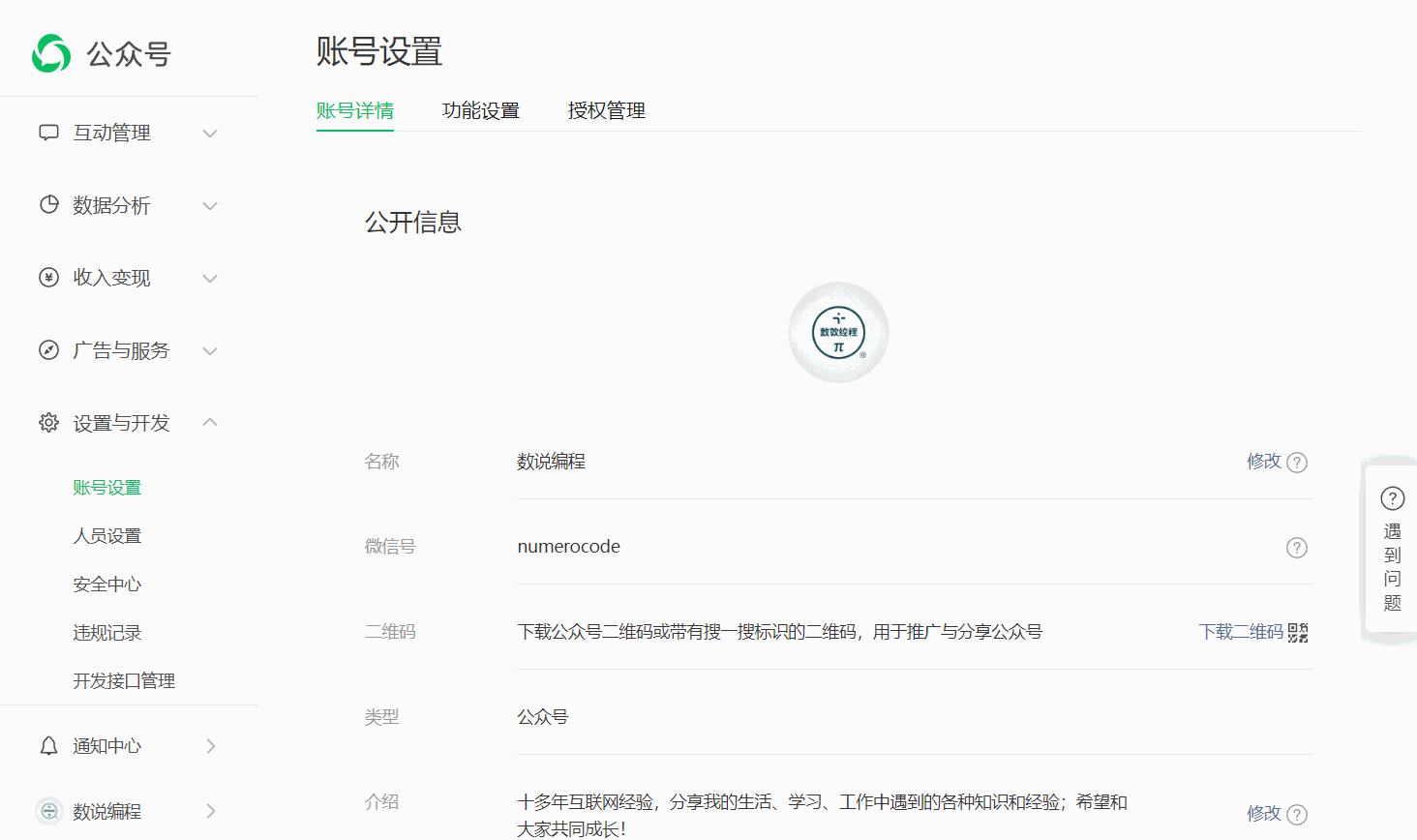
Task: Click 修改 link for account name
Action: 1263,462
